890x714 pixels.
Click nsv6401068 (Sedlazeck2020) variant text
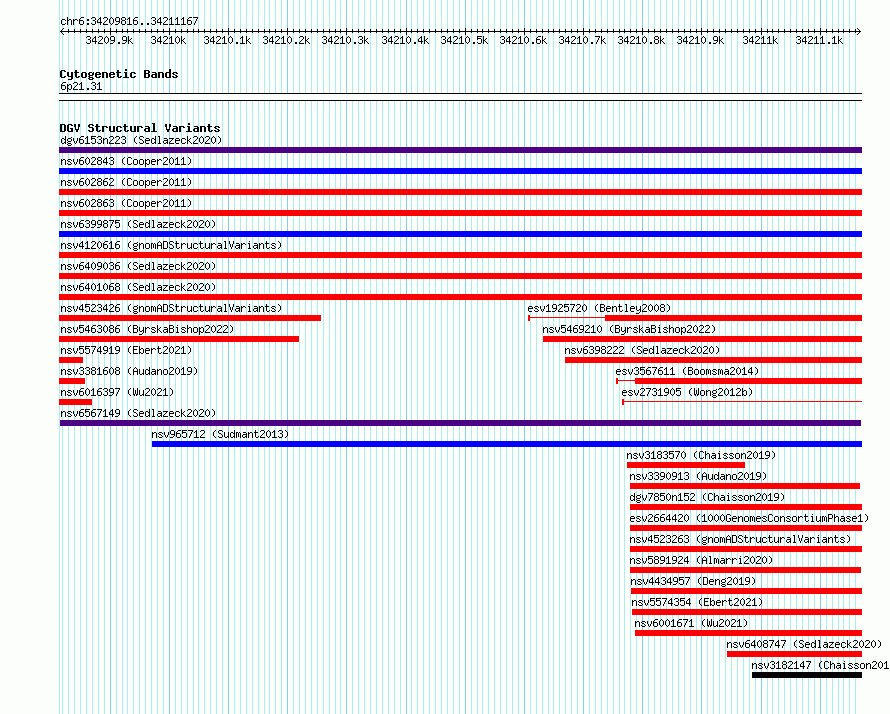138,287
